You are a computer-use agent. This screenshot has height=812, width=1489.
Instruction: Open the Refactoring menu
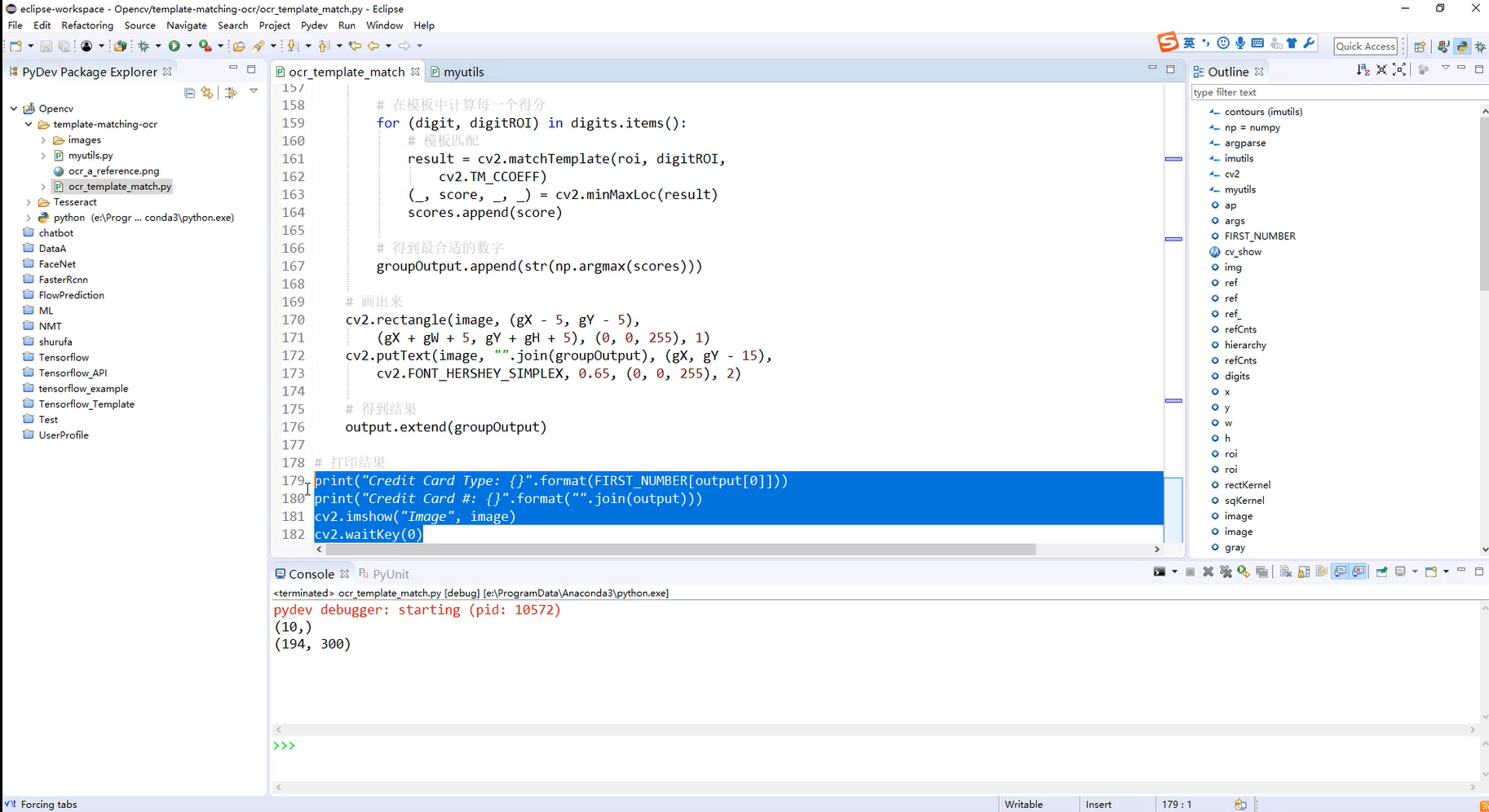click(87, 25)
